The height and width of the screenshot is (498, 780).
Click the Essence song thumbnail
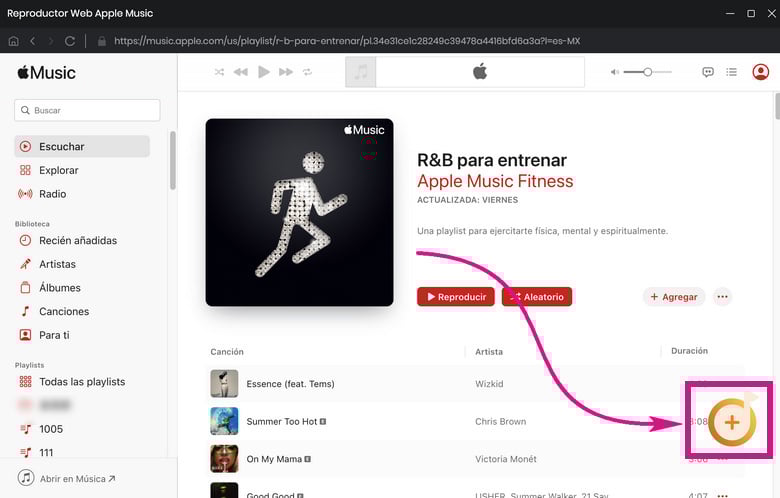click(224, 384)
